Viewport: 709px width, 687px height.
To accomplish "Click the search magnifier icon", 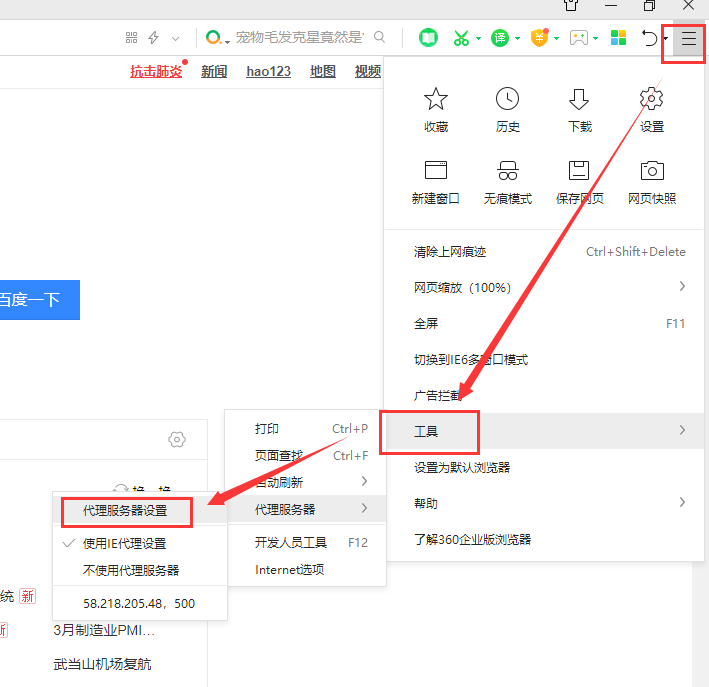I will (380, 37).
